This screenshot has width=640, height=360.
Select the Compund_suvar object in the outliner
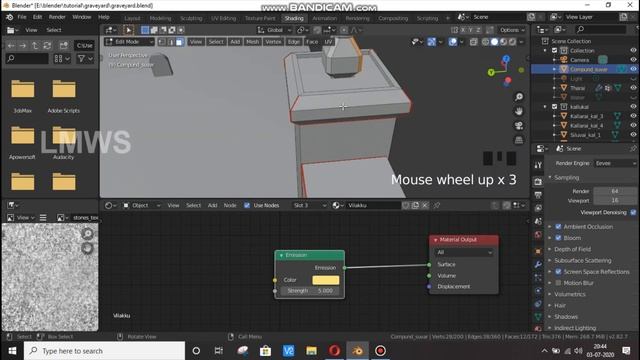(x=589, y=69)
